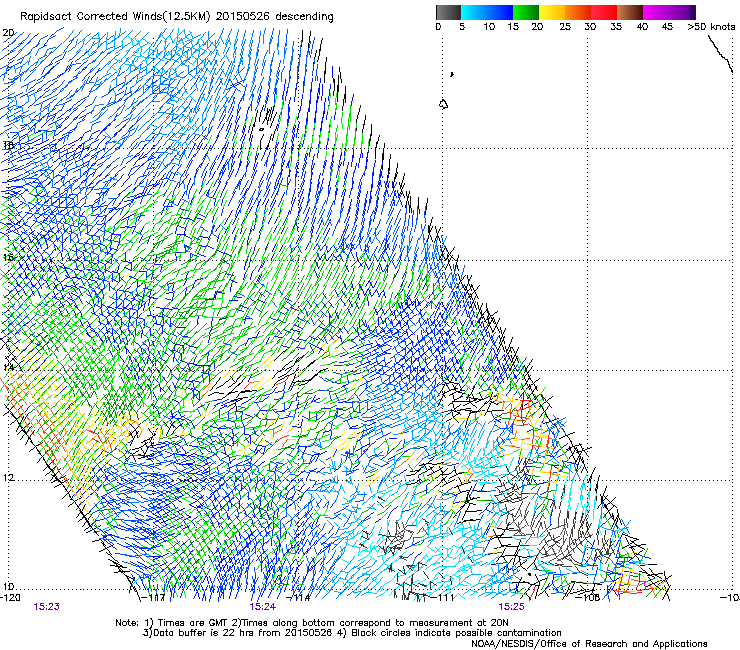
Task: Click the '25' legend tick label
Action: (x=565, y=27)
